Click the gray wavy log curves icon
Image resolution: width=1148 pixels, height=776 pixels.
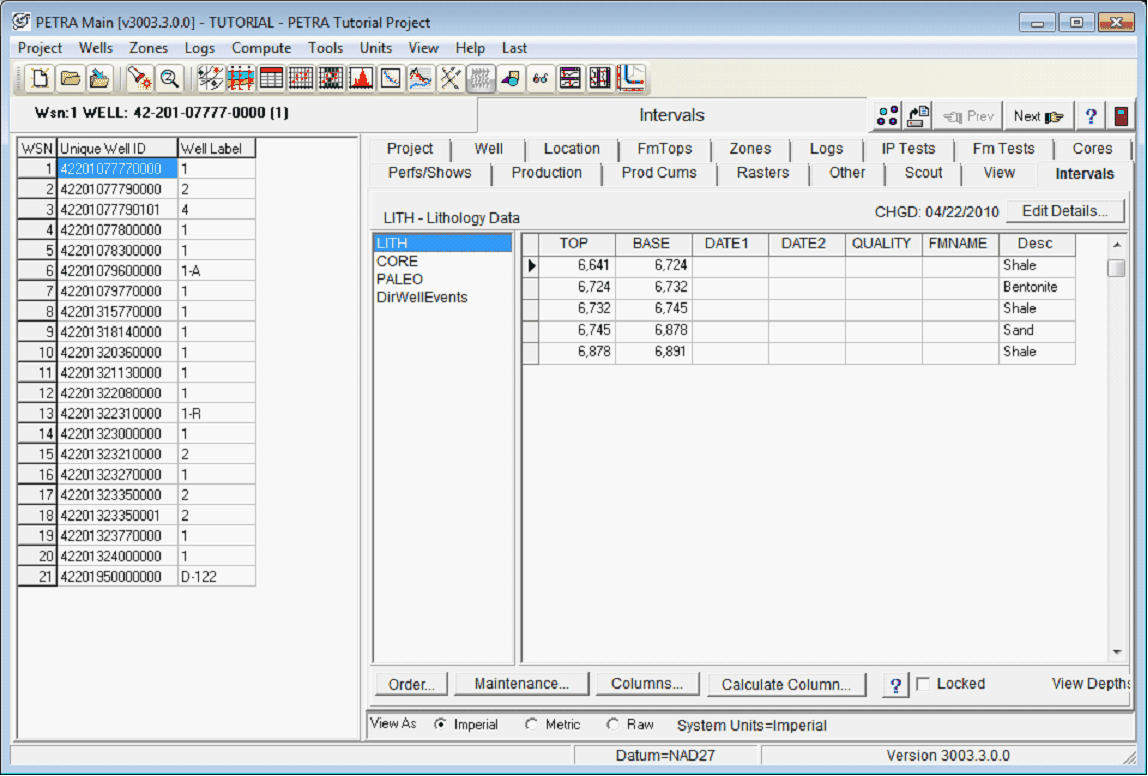[x=481, y=78]
